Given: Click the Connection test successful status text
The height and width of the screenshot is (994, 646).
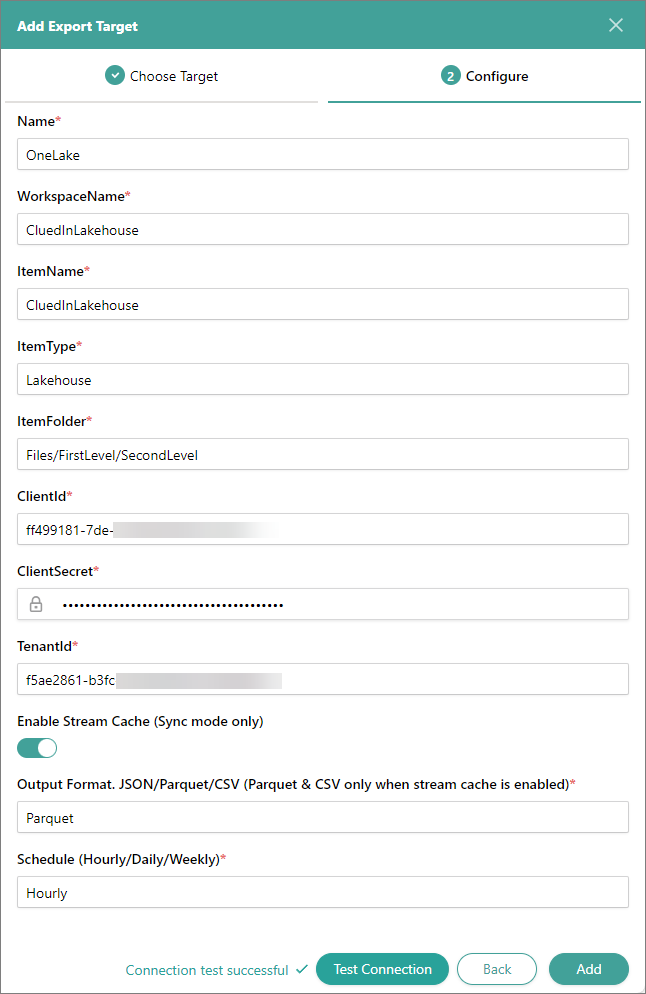Looking at the screenshot, I should (x=208, y=970).
